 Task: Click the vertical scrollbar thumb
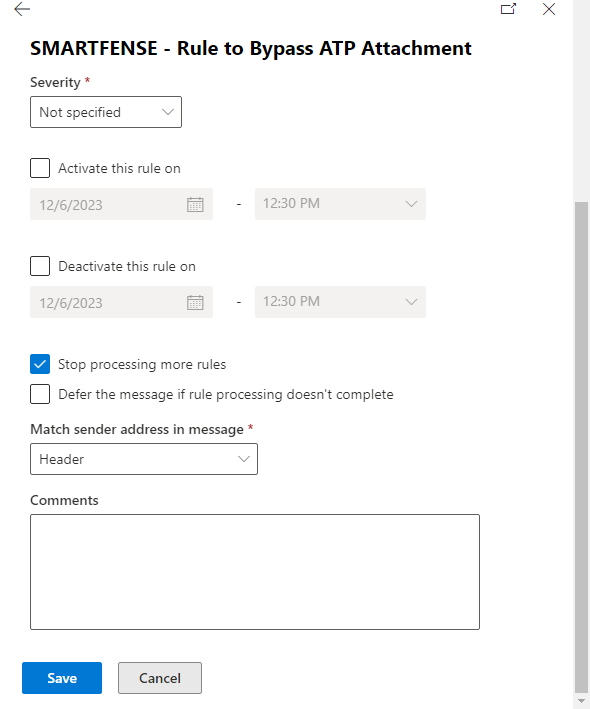tap(581, 447)
